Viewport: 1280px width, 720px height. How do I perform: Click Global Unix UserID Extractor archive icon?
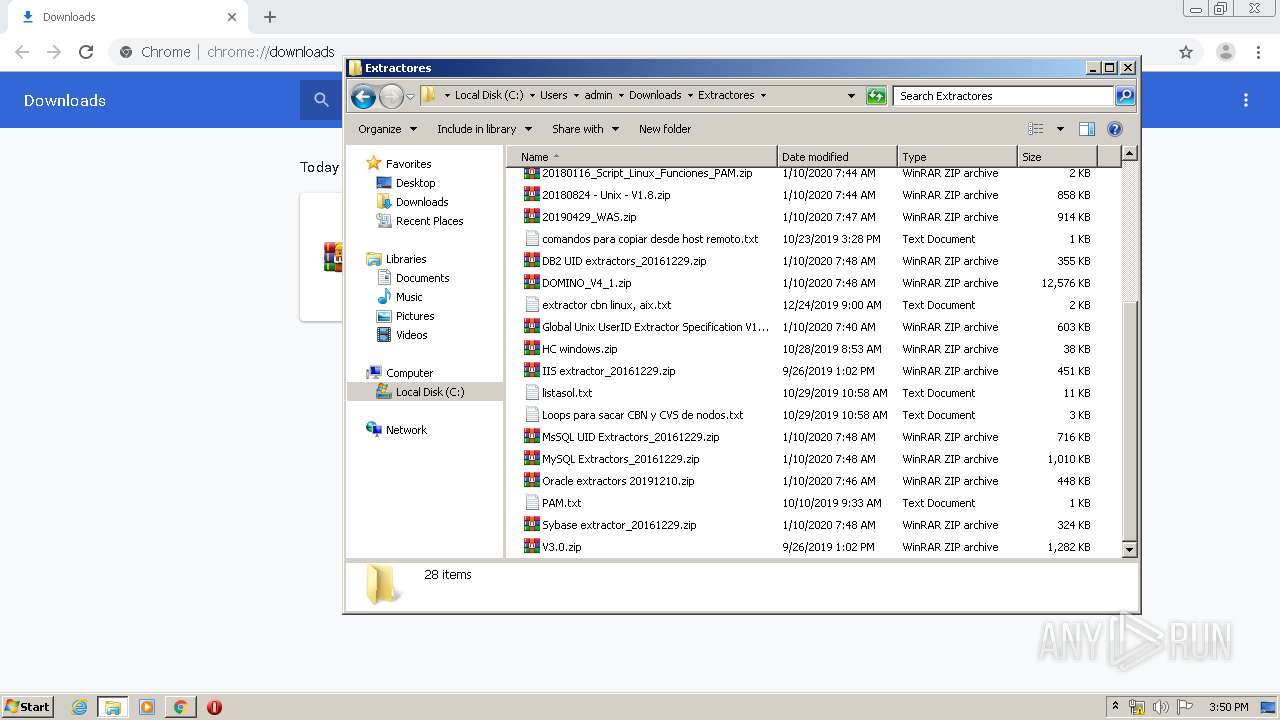coord(532,326)
